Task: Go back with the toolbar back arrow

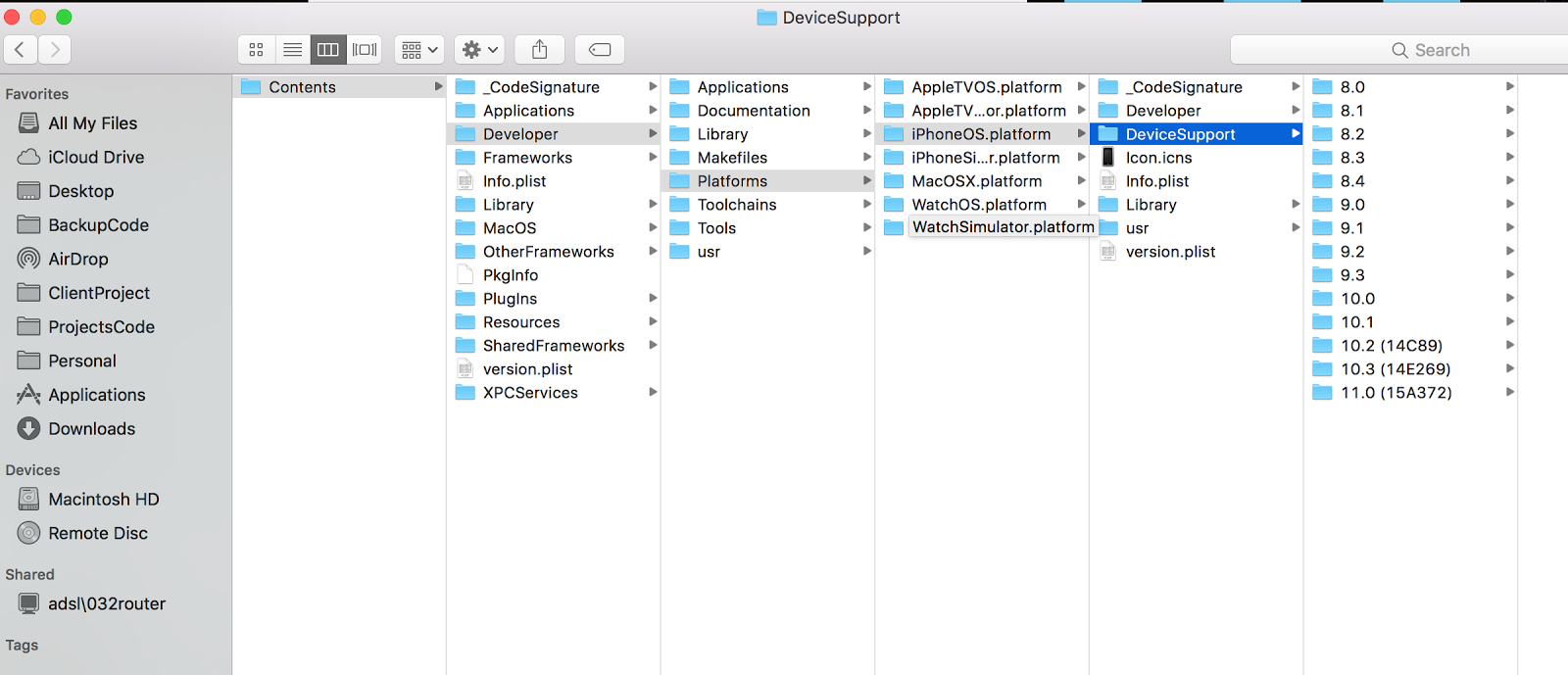Action: coord(21,50)
